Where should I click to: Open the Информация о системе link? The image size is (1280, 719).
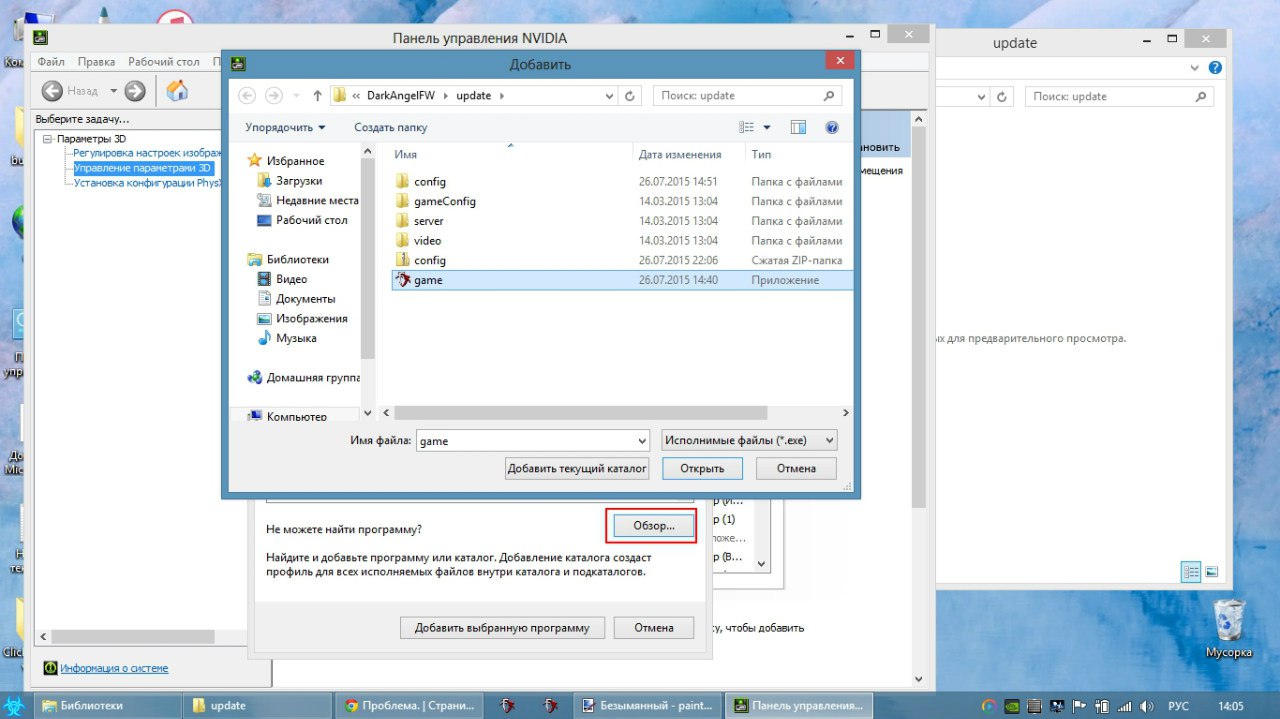(x=114, y=668)
